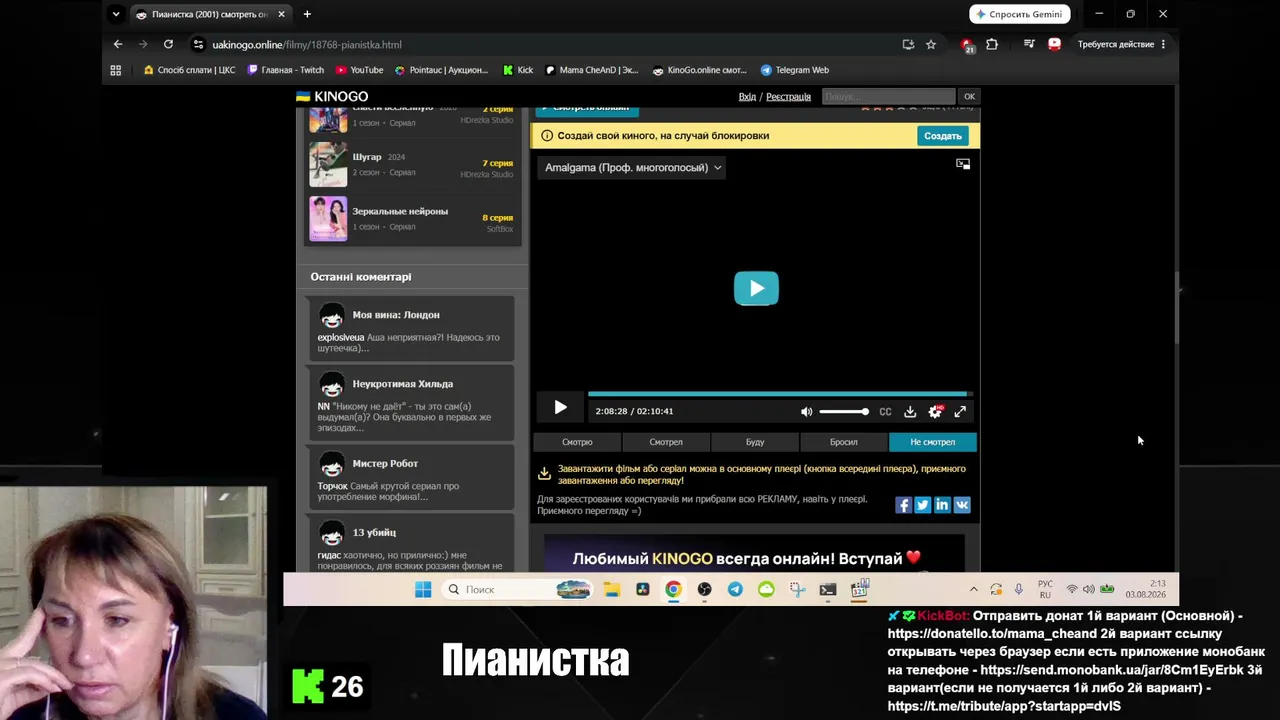This screenshot has height=720, width=1280.
Task: Share the page on LinkedIn
Action: [x=942, y=505]
